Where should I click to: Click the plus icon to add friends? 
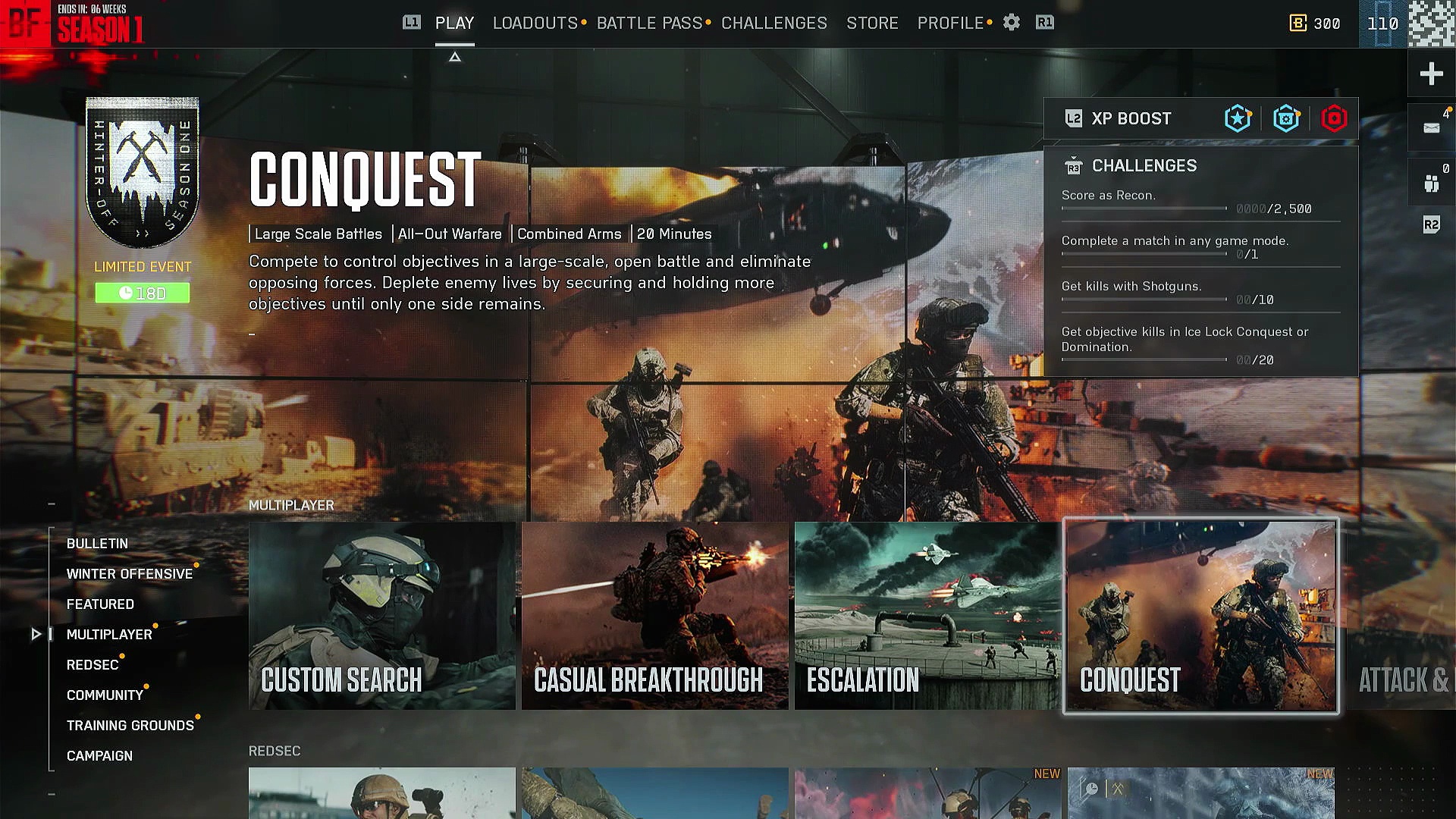point(1432,74)
